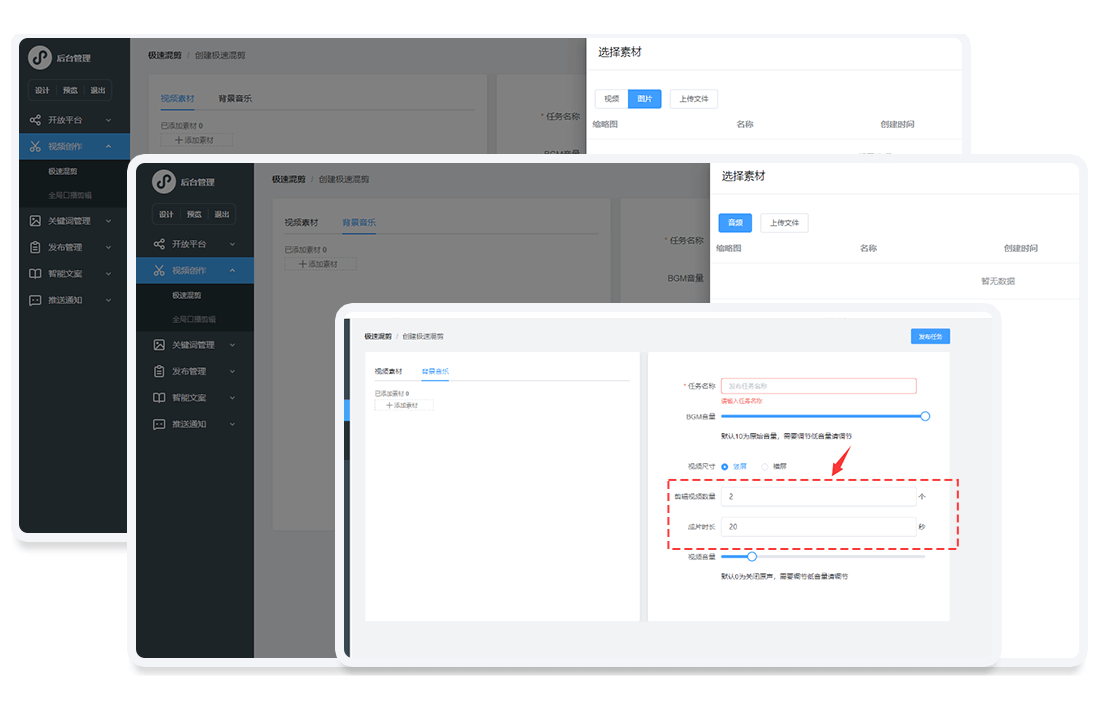Click the blue 发布任务 button
This screenshot has width=1098, height=708.
pos(930,337)
